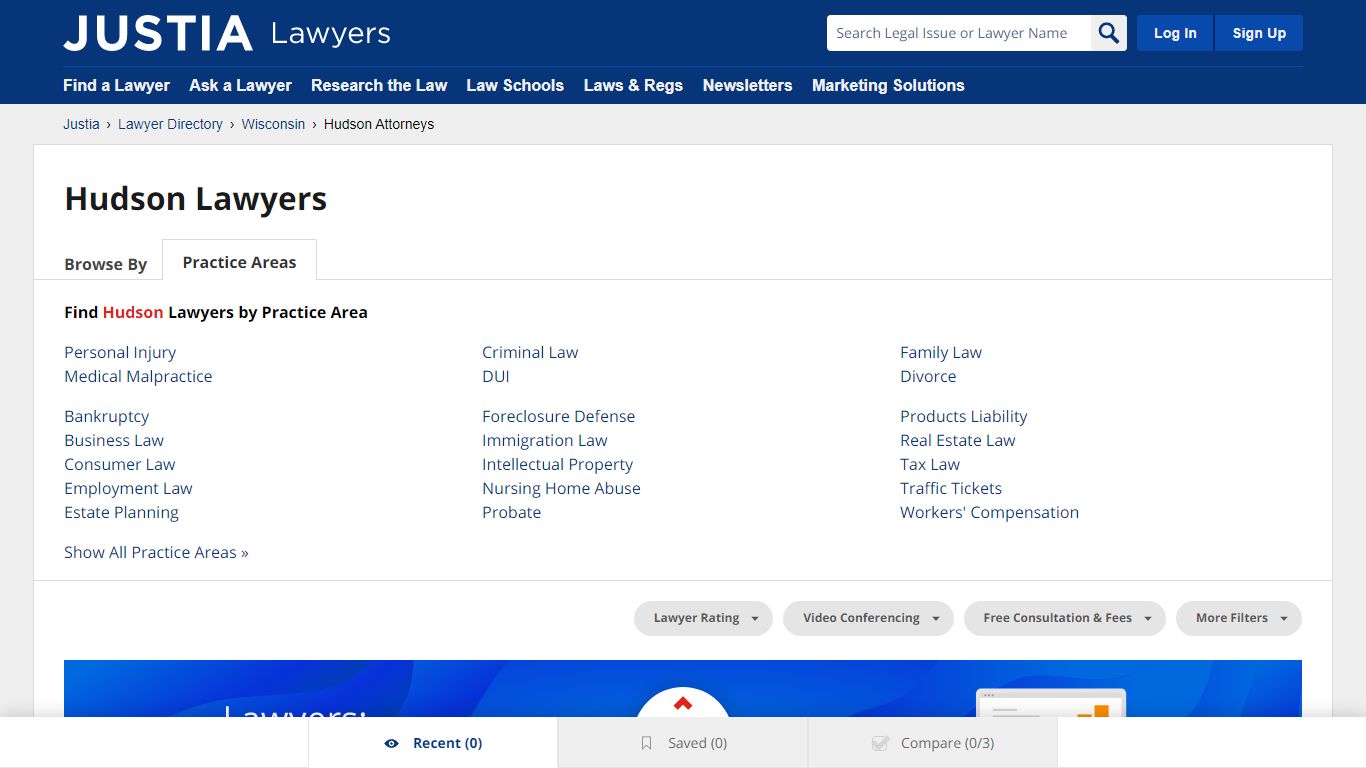Open the Business Law practice area

pos(114,440)
